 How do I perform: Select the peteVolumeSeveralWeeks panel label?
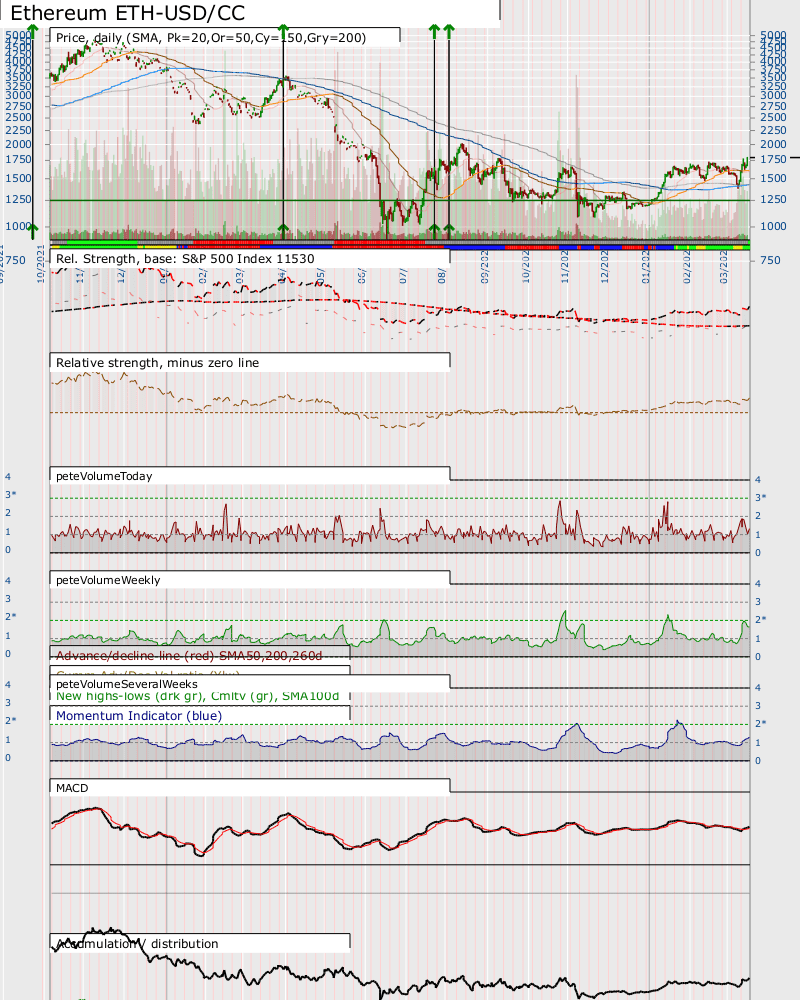127,684
